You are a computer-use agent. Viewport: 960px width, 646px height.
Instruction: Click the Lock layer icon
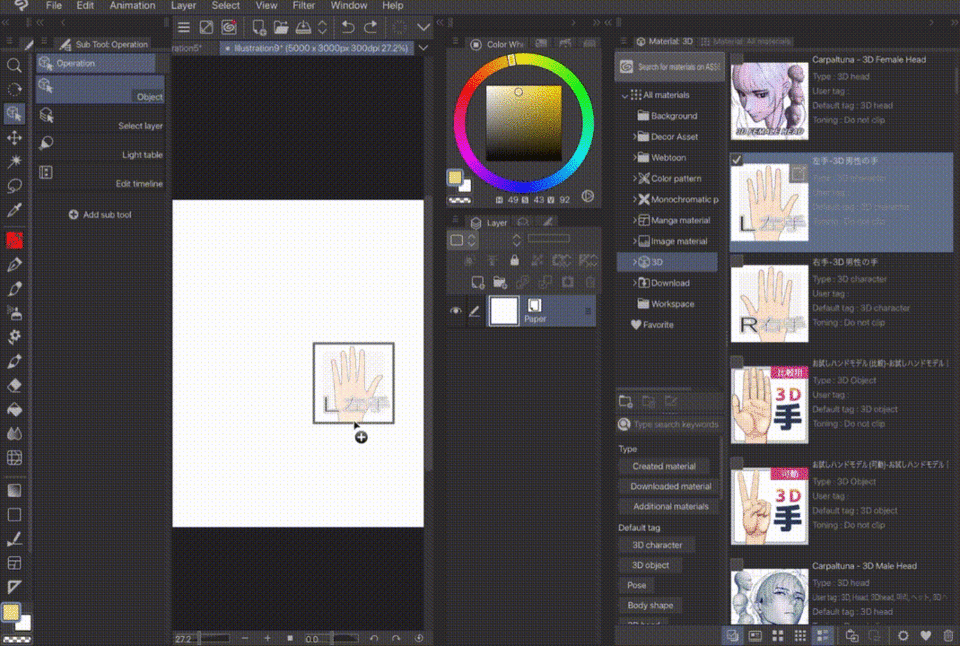514,260
